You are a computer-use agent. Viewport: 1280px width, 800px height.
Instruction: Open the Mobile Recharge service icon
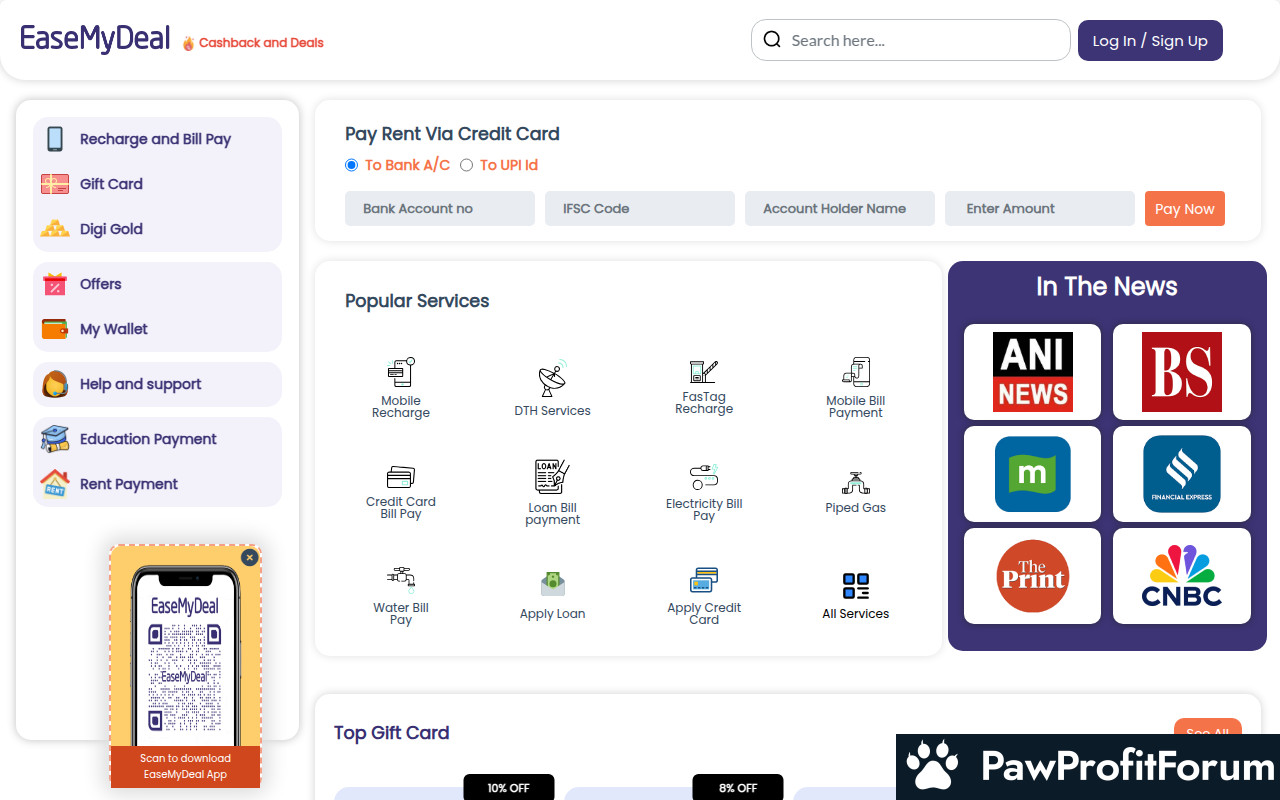(401, 373)
